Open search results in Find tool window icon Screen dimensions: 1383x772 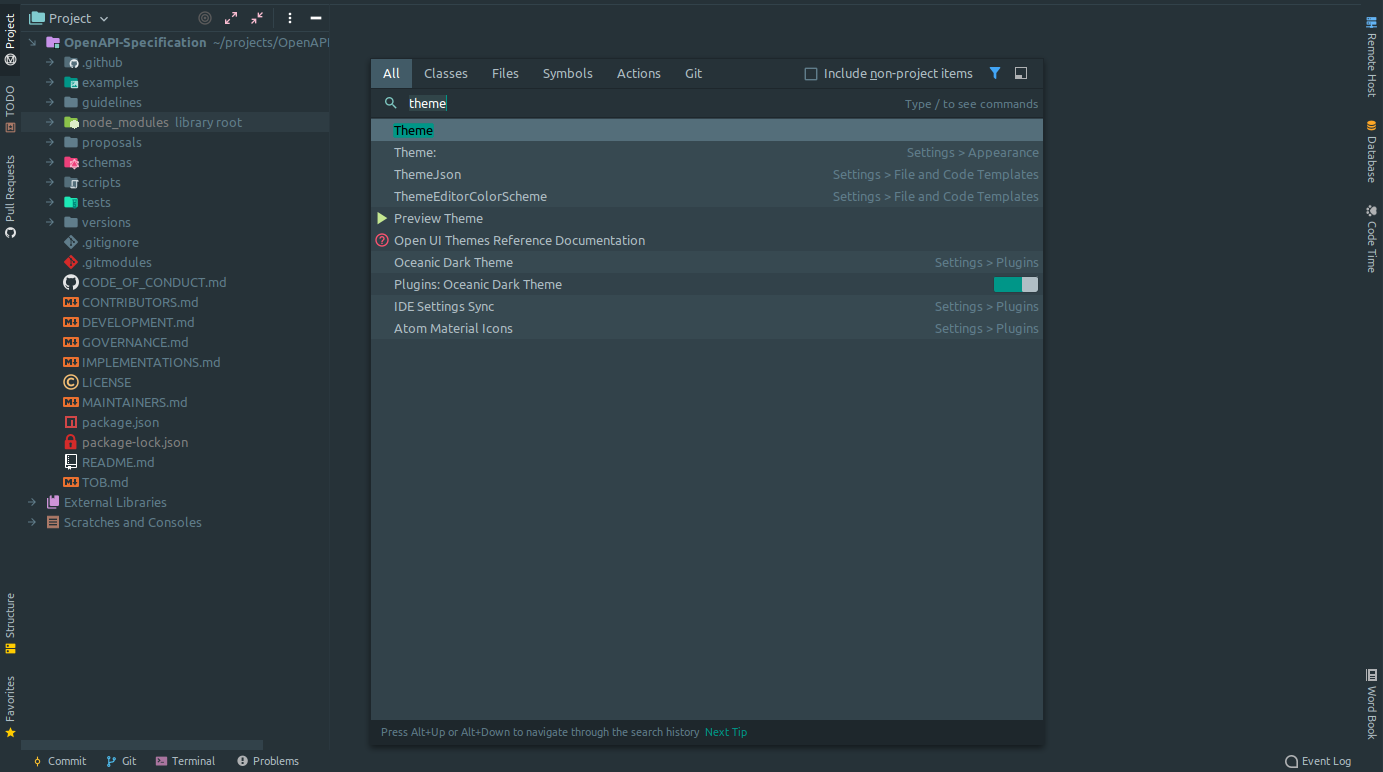(1021, 73)
